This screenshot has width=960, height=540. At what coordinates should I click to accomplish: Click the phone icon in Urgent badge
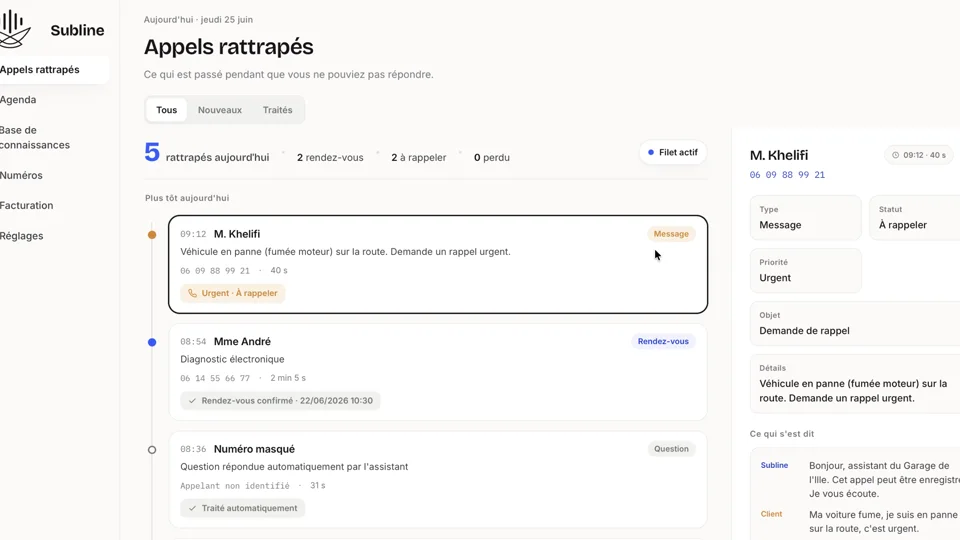[x=192, y=293]
